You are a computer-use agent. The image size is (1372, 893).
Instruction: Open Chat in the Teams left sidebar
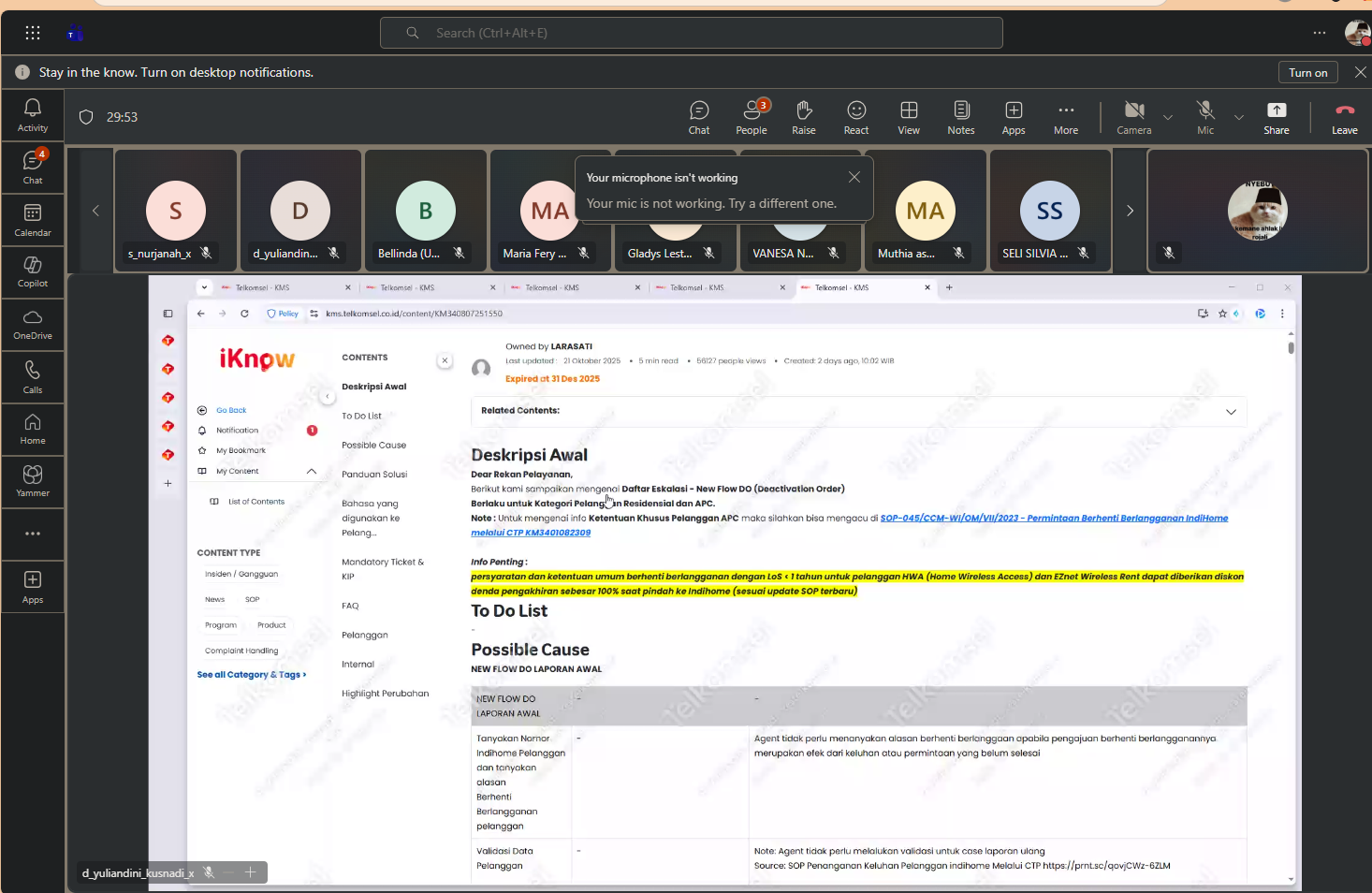click(33, 168)
